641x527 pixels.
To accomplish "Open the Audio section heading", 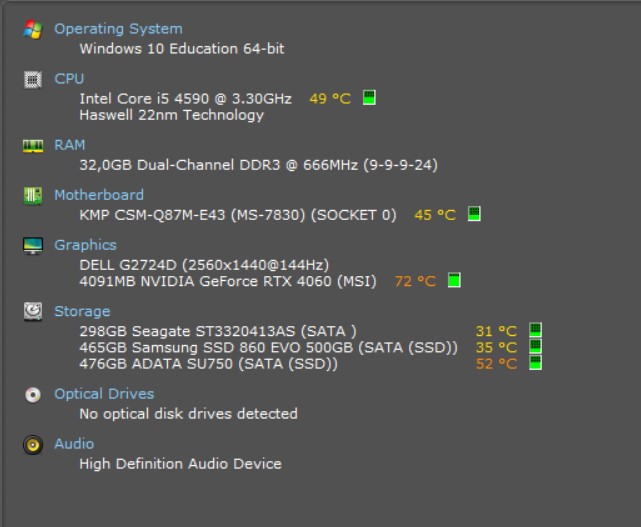I will point(74,444).
